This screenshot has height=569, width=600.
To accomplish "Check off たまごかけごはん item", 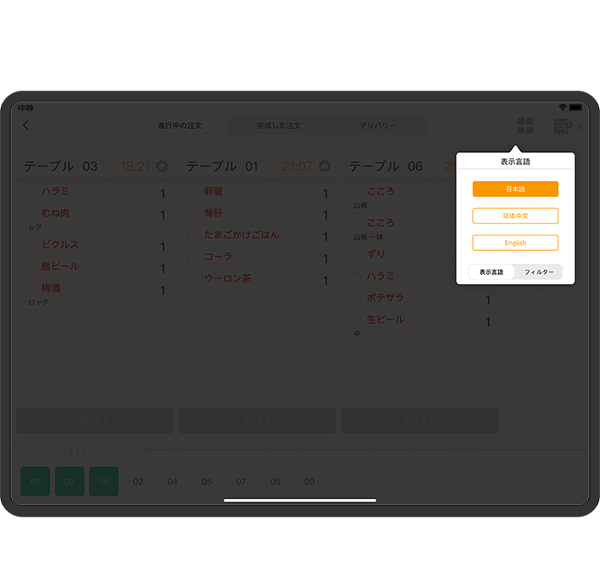I will click(192, 236).
